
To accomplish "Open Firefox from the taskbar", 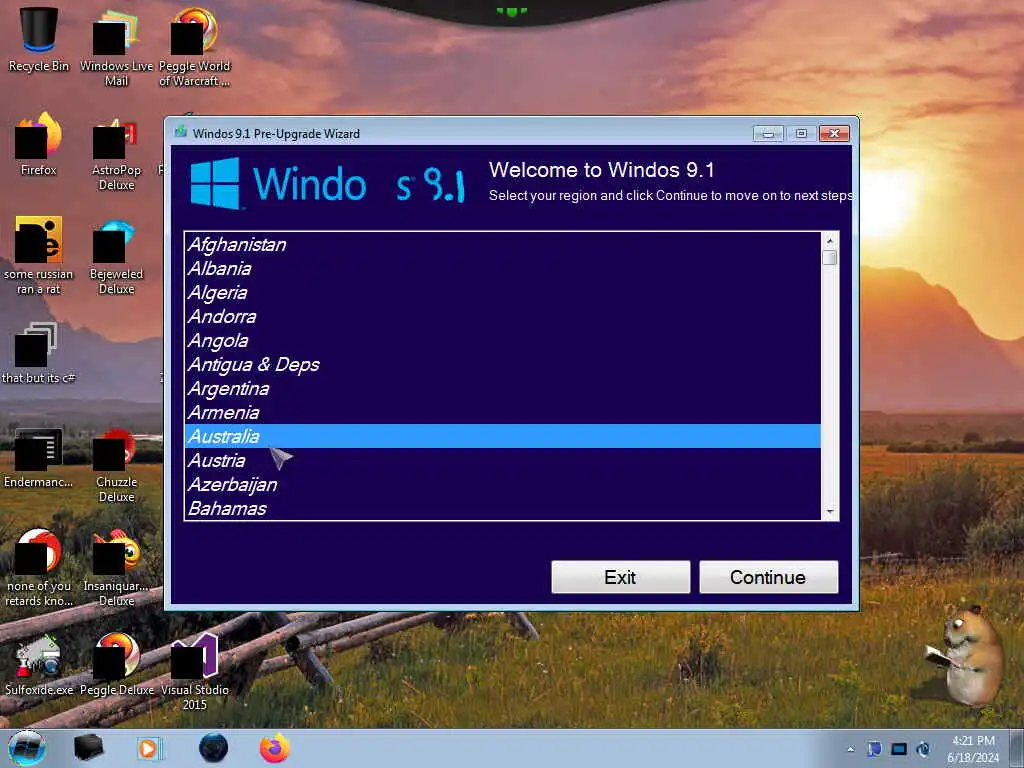I will (275, 748).
